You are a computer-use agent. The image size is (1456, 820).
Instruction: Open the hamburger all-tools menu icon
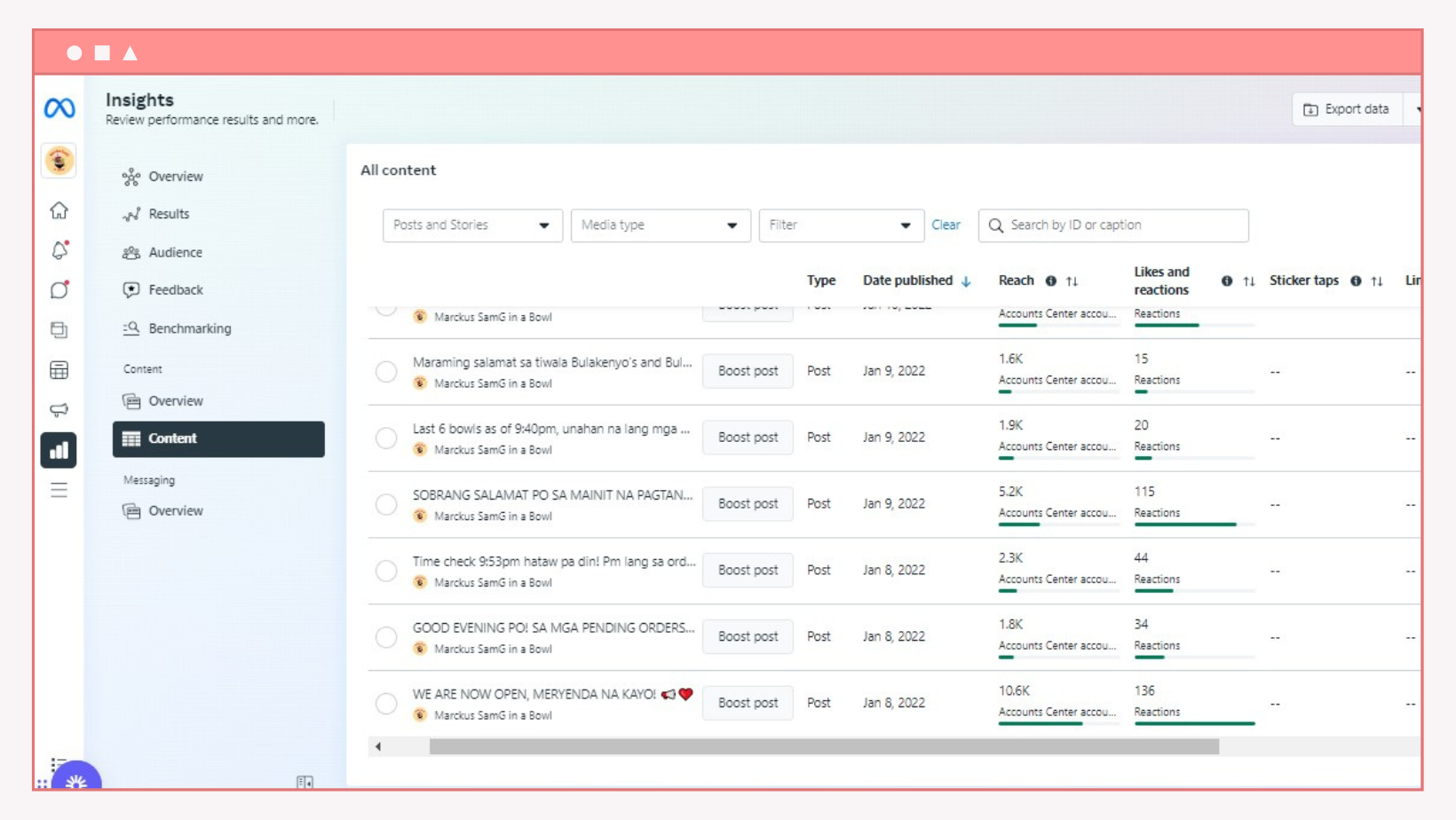coord(59,490)
